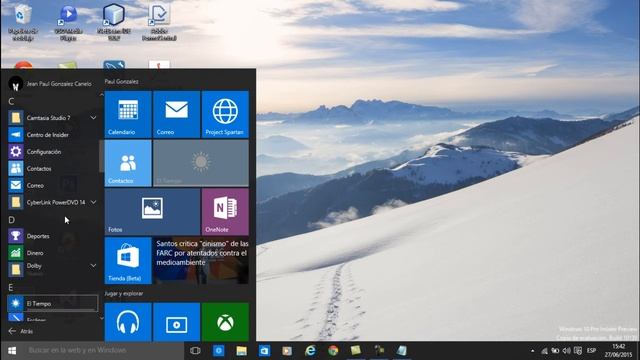Launch the green Xbox tile
The height and width of the screenshot is (360, 640).
(x=225, y=322)
